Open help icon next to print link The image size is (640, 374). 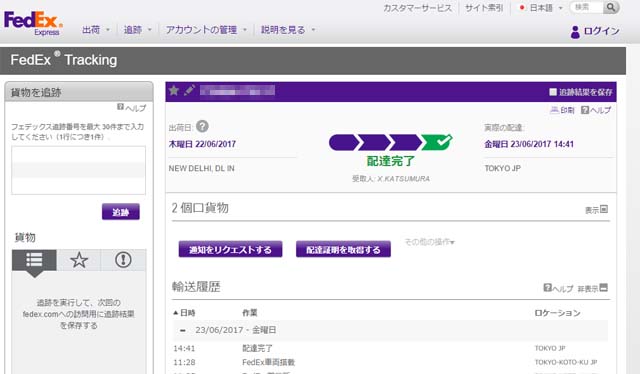[585, 110]
